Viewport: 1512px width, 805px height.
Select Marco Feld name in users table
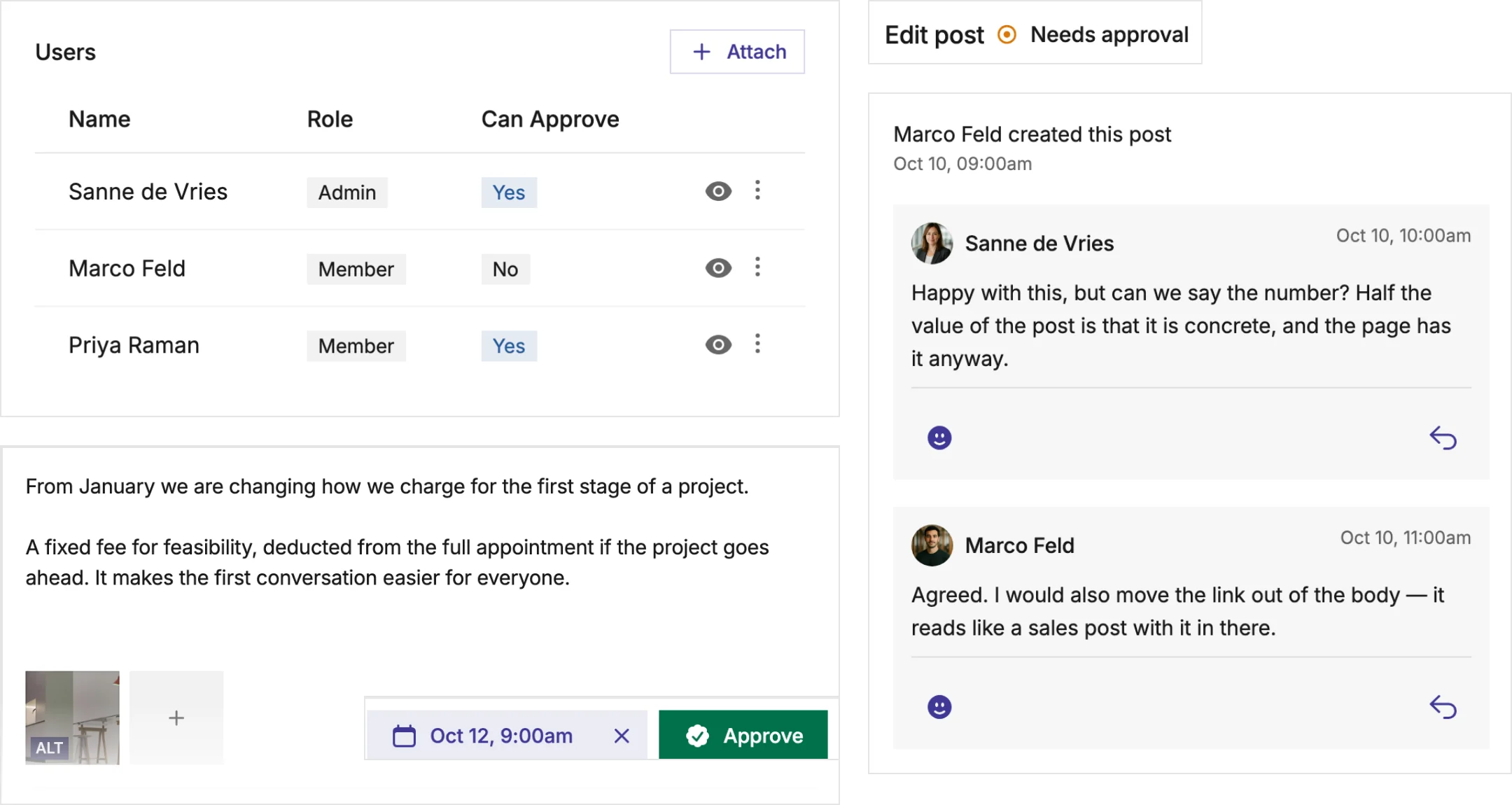click(127, 269)
